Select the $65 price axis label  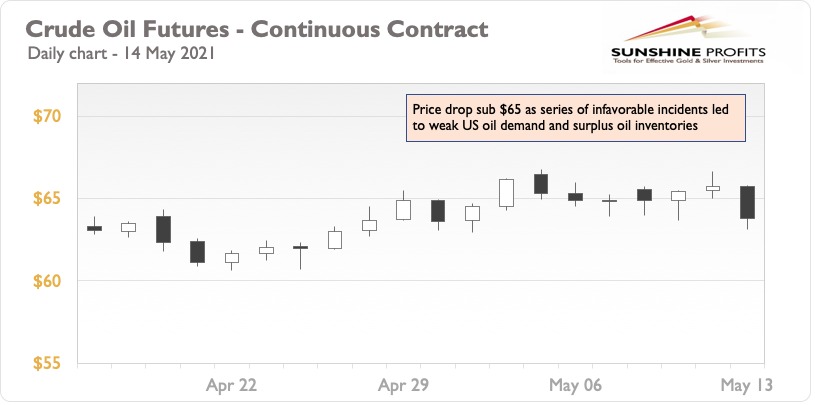click(47, 199)
